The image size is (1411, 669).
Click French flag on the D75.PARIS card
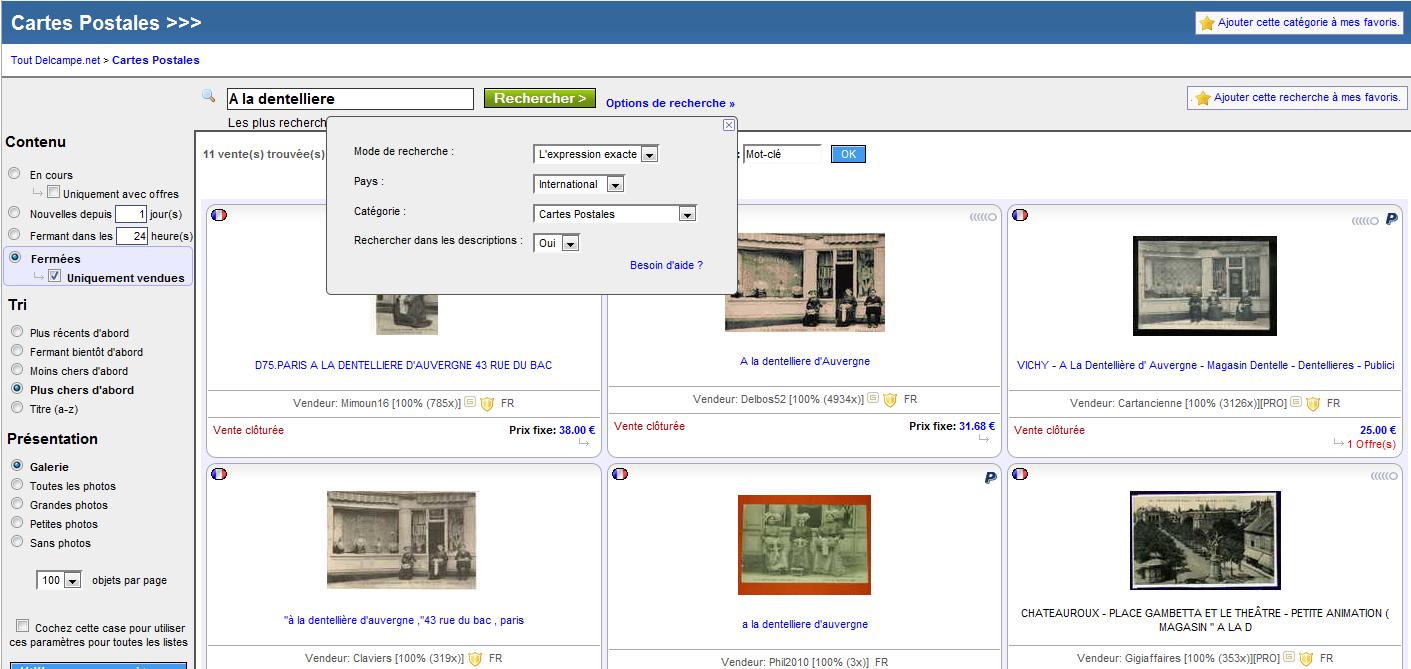[219, 215]
